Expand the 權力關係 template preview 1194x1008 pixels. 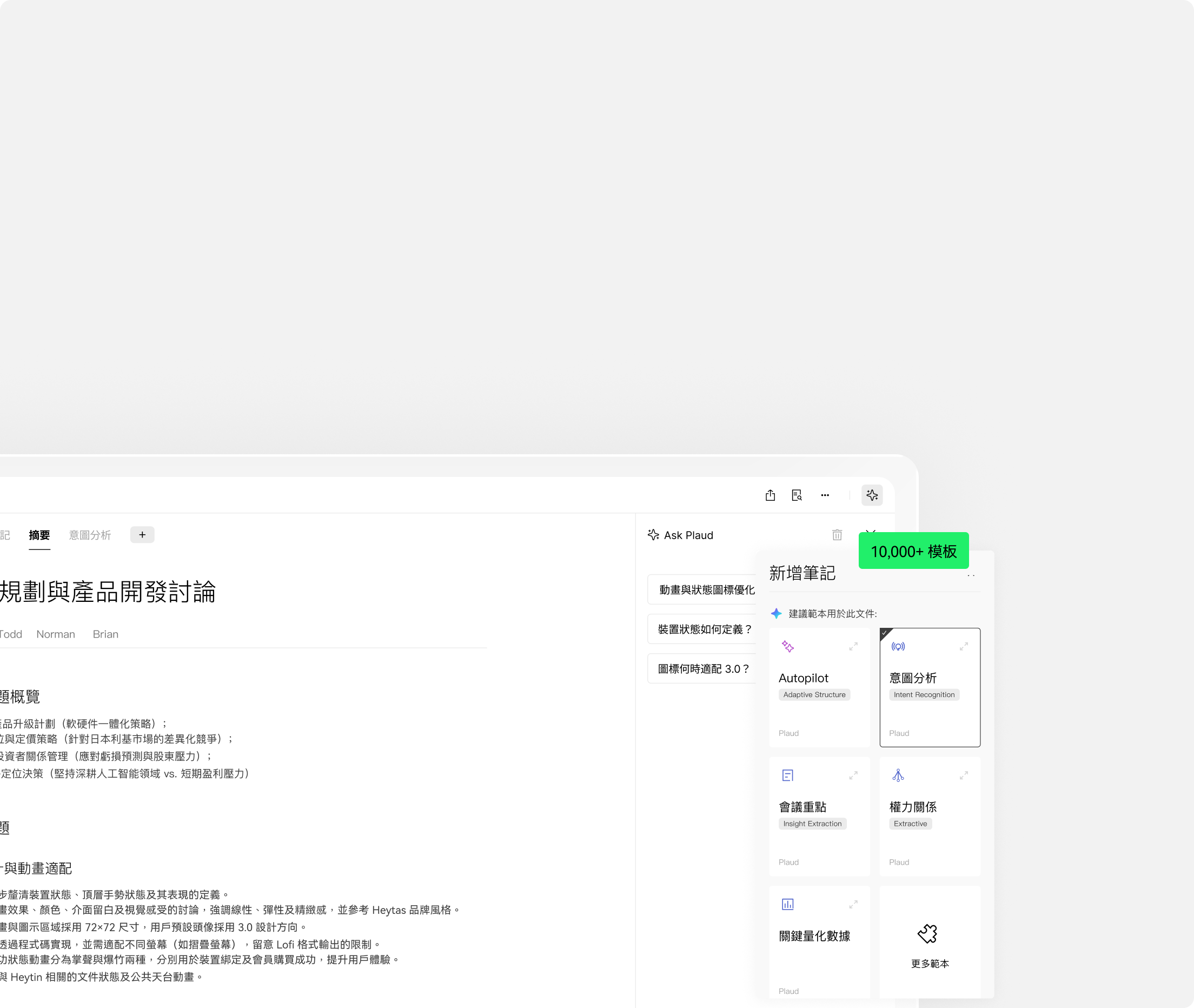tap(963, 775)
